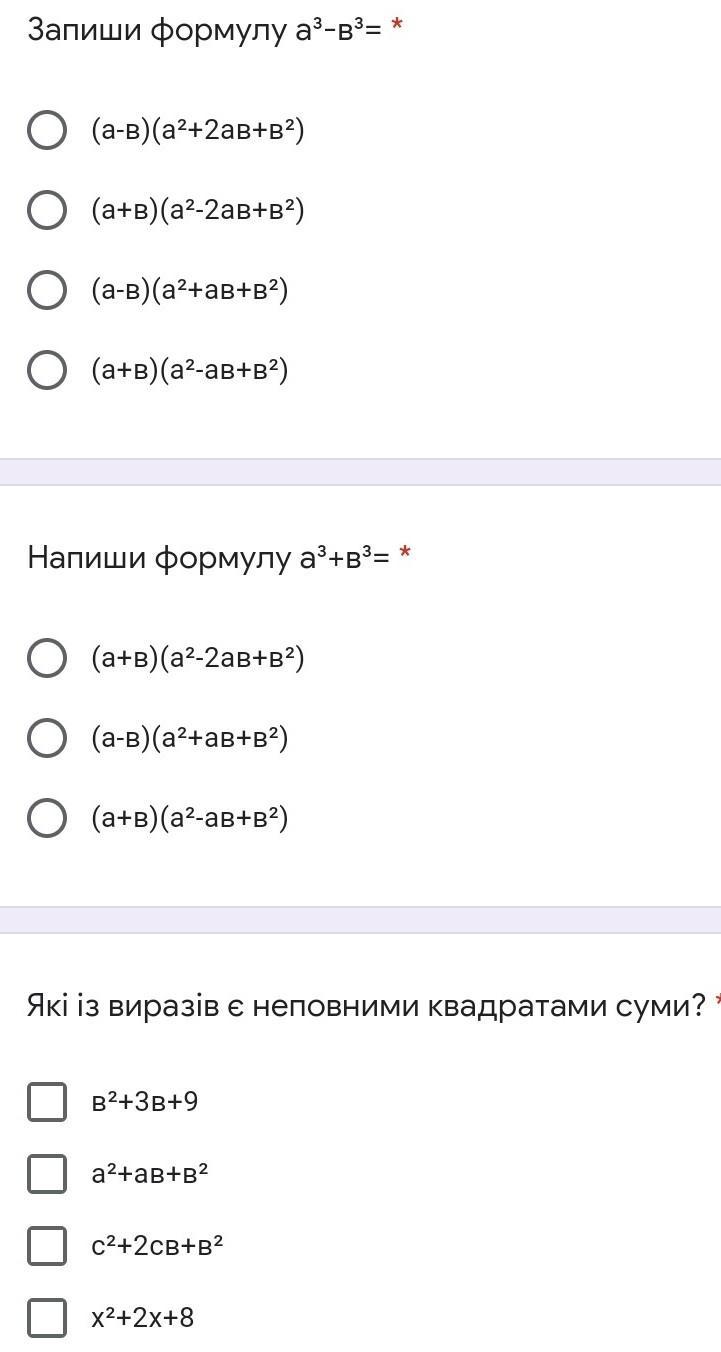Select radio (а-в)(а²+ав+в²) under а³-в³ question
The width and height of the screenshot is (721, 1352).
click(47, 290)
